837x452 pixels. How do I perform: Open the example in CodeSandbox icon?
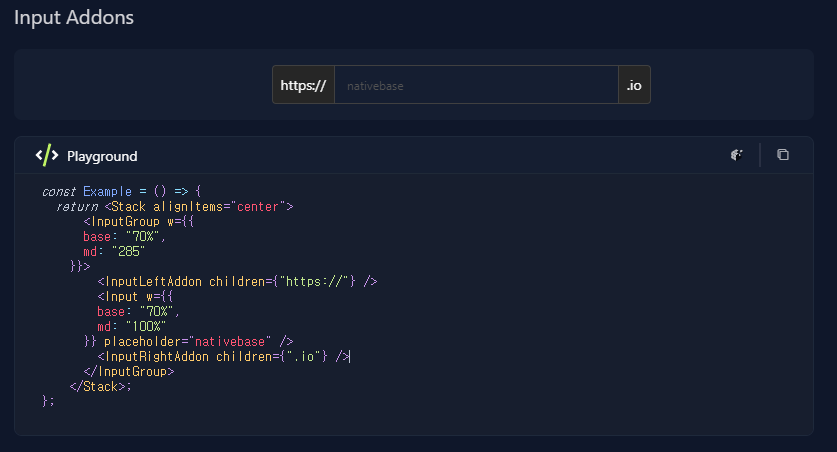click(737, 155)
